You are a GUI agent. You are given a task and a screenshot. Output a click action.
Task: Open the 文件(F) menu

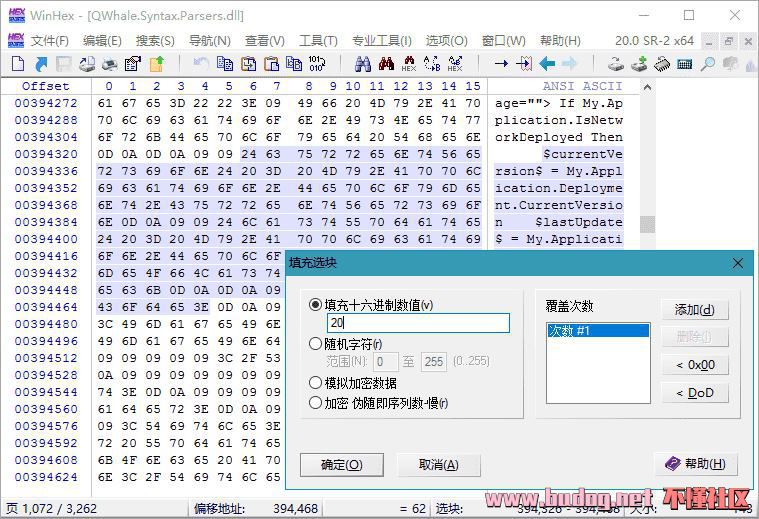49,41
